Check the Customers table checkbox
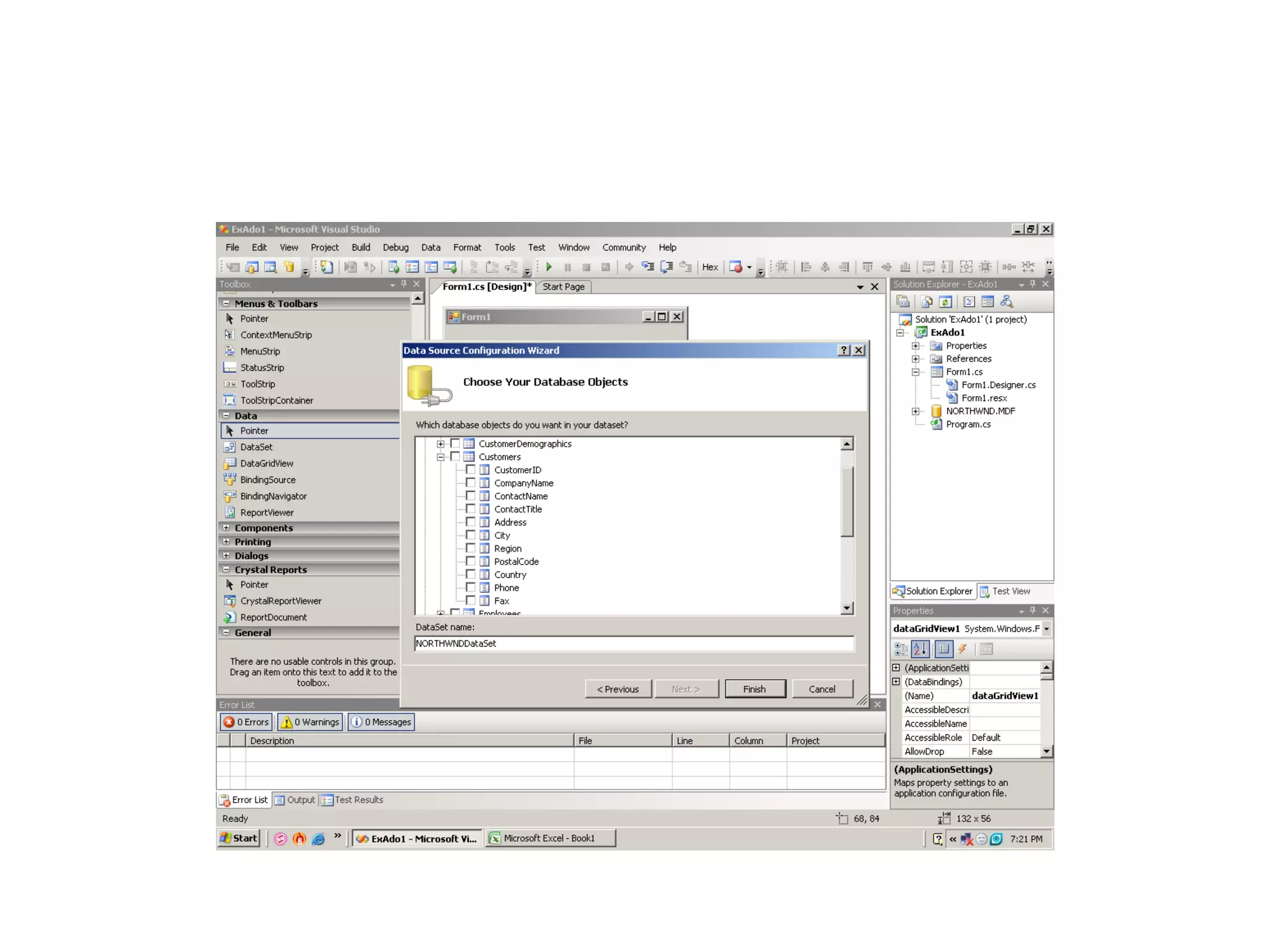1270x952 pixels. coord(455,457)
